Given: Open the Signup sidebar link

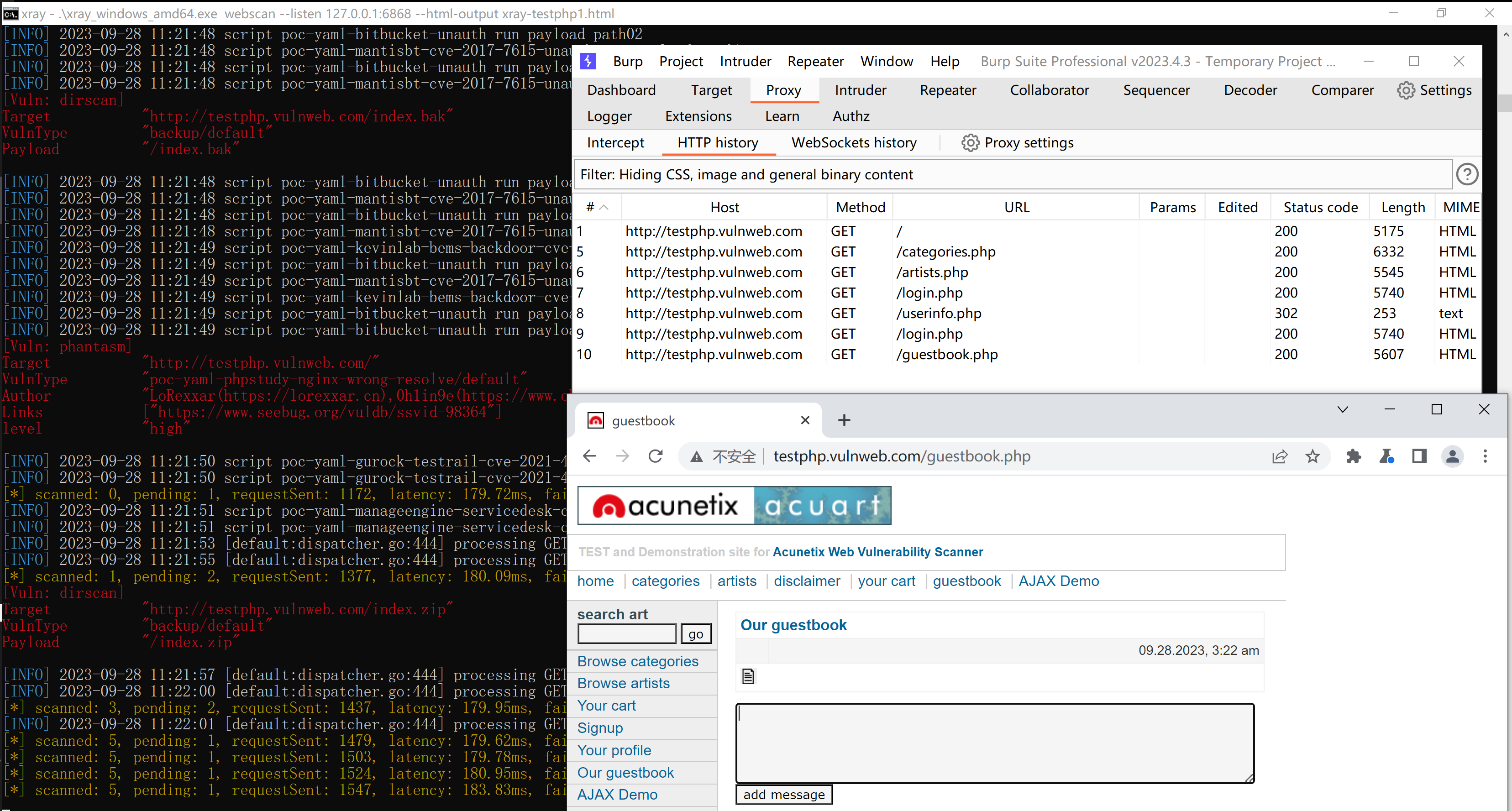Looking at the screenshot, I should click(x=600, y=727).
